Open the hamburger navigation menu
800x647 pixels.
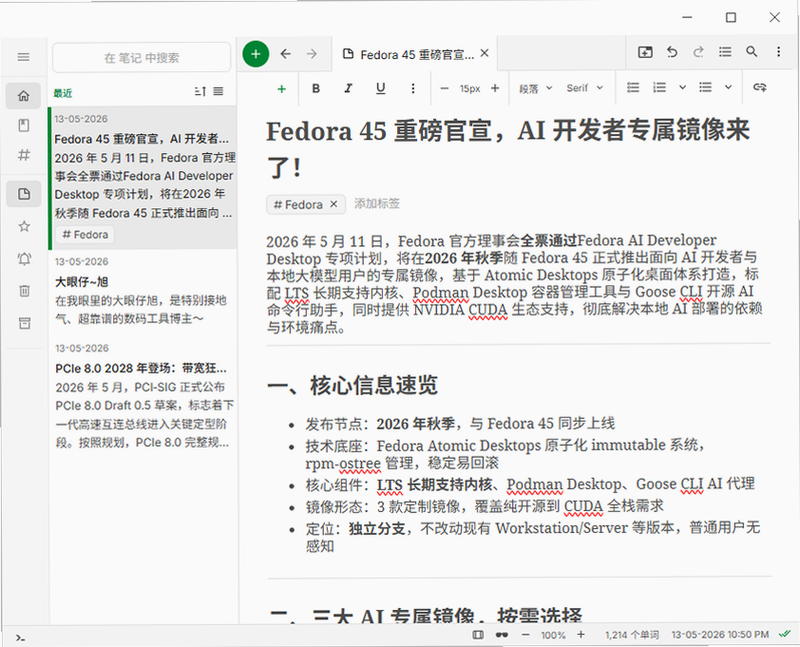[23, 57]
